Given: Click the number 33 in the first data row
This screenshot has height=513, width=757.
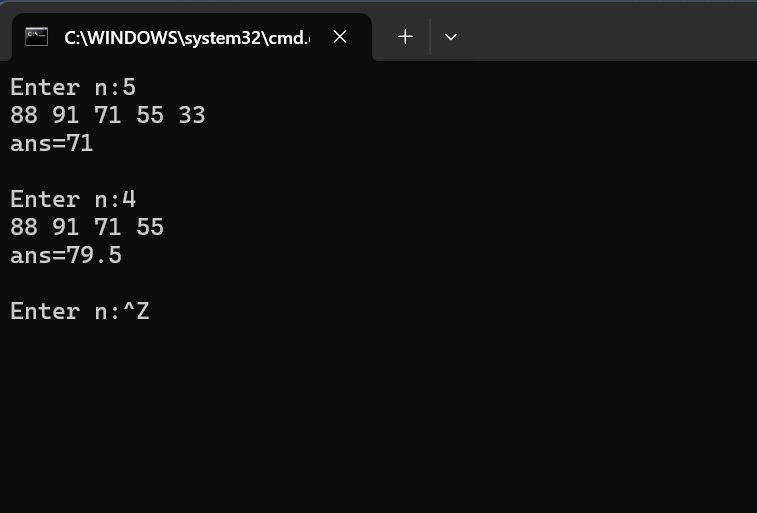Looking at the screenshot, I should 192,115.
